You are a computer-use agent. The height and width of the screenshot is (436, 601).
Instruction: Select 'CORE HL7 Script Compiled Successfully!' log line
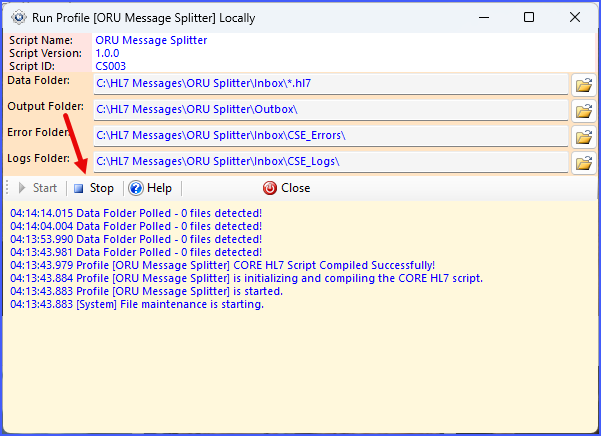click(222, 265)
